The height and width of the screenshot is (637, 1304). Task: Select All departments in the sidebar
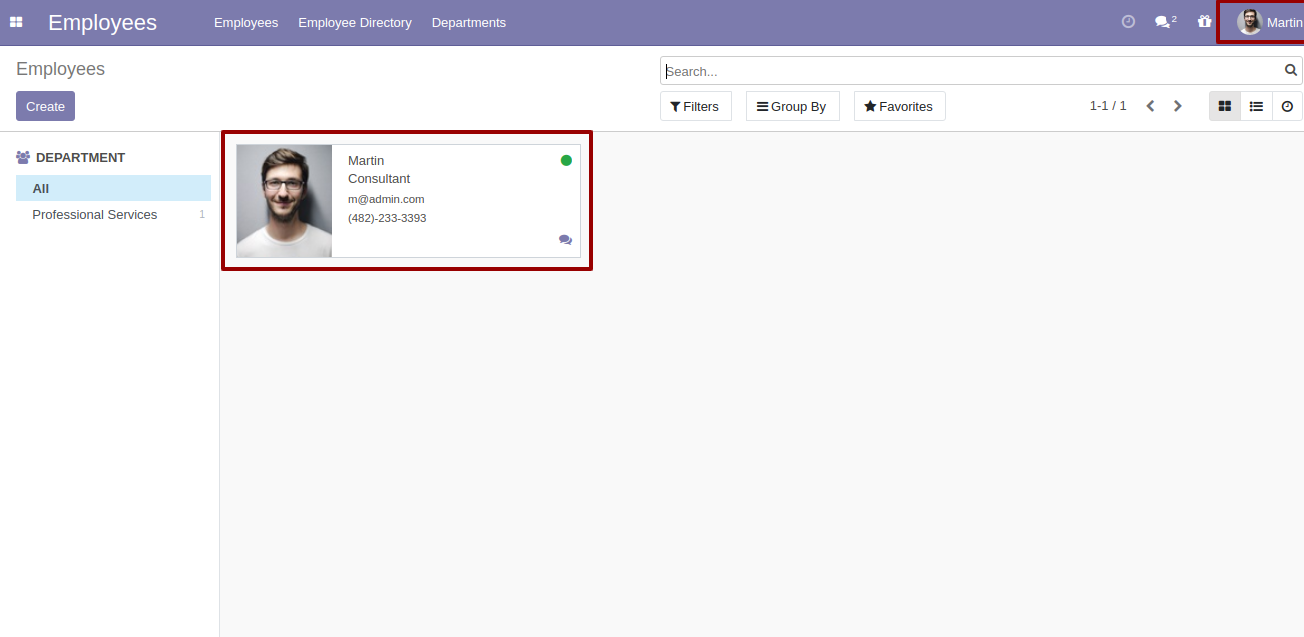tap(113, 188)
